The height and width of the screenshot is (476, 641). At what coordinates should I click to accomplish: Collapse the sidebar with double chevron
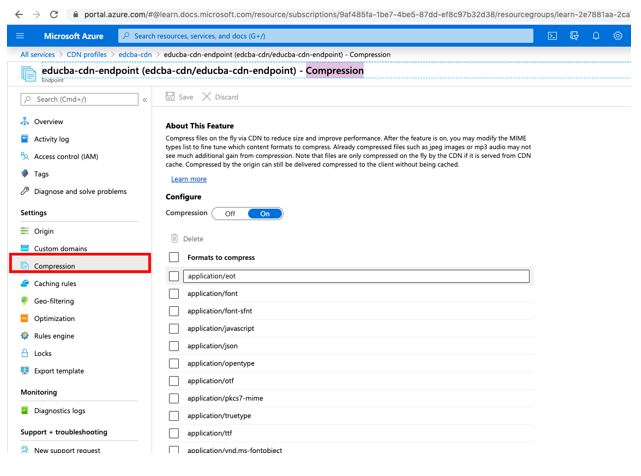pyautogui.click(x=145, y=99)
